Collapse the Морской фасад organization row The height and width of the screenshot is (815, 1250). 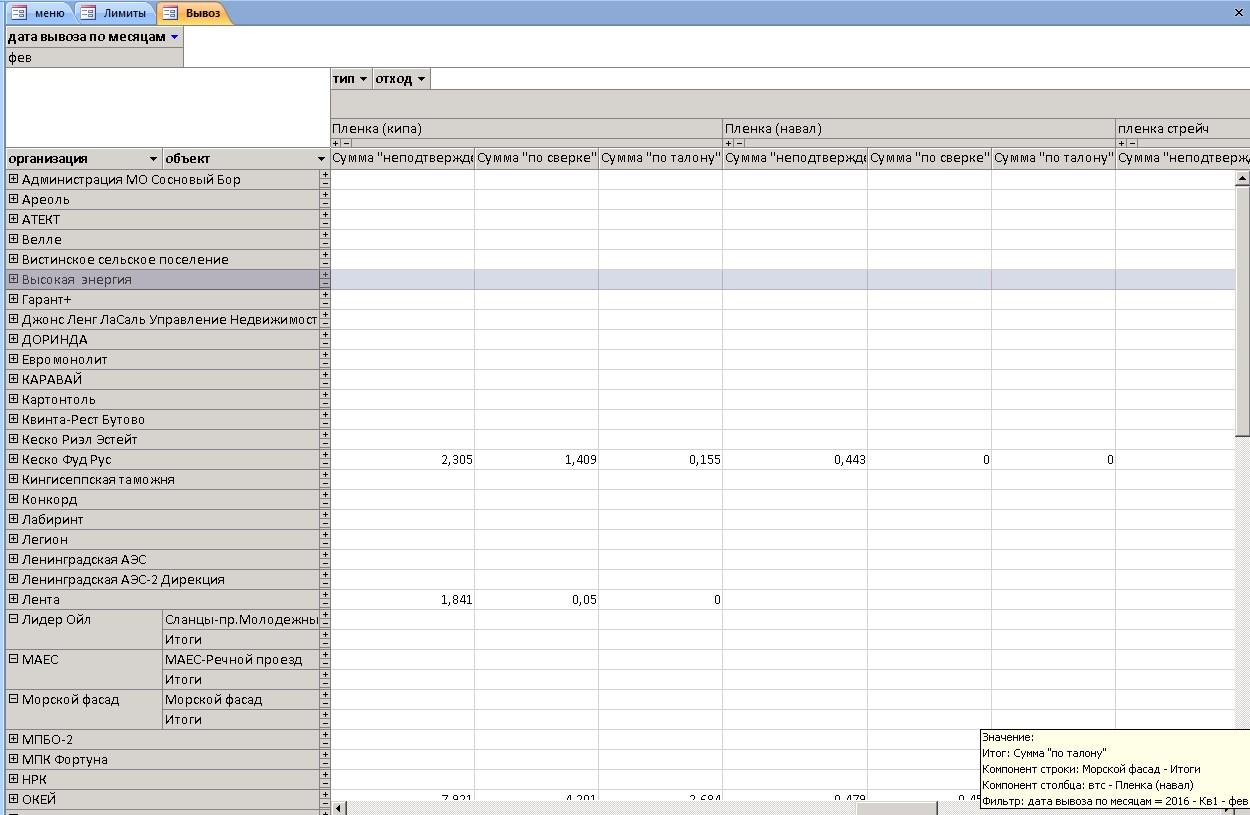[x=14, y=699]
